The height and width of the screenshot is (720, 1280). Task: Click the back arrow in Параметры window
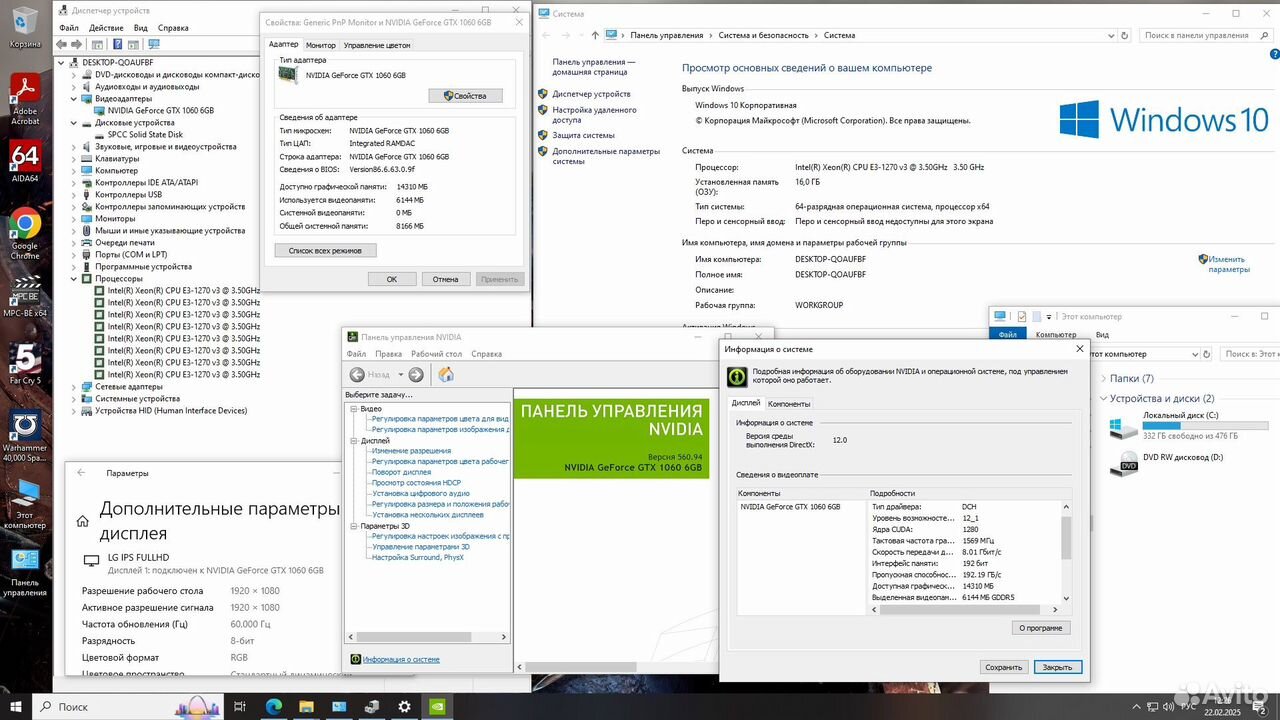pyautogui.click(x=81, y=473)
